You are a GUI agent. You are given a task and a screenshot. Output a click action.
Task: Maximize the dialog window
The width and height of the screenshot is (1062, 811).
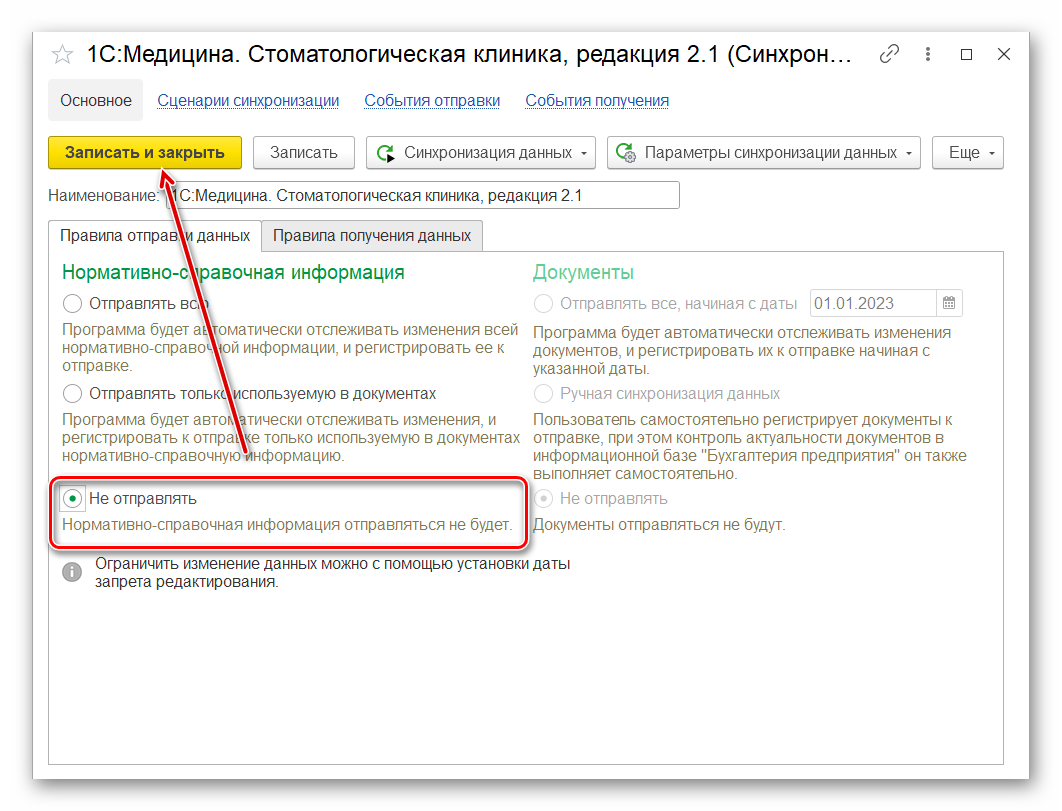coord(967,54)
